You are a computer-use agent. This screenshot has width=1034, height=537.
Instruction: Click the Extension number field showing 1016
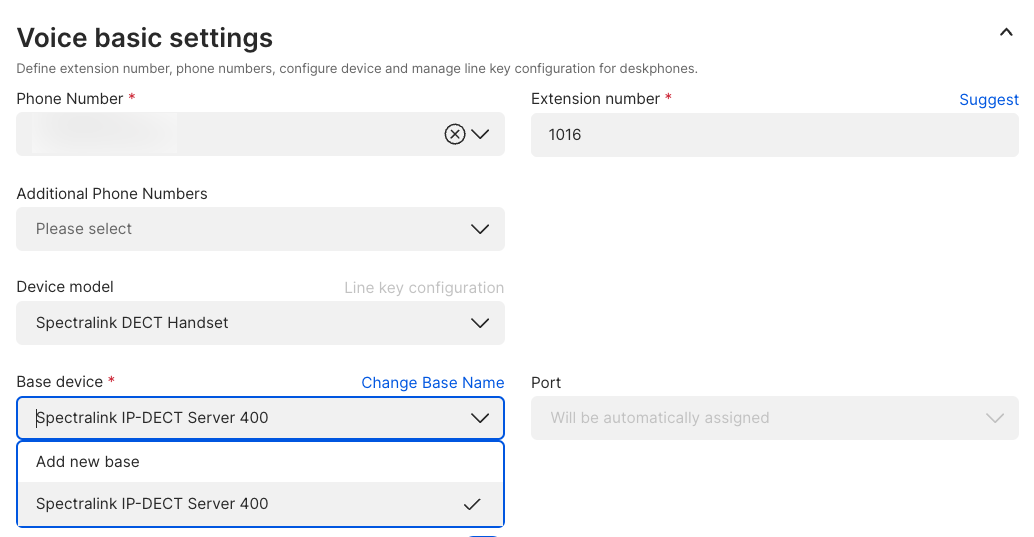774,135
